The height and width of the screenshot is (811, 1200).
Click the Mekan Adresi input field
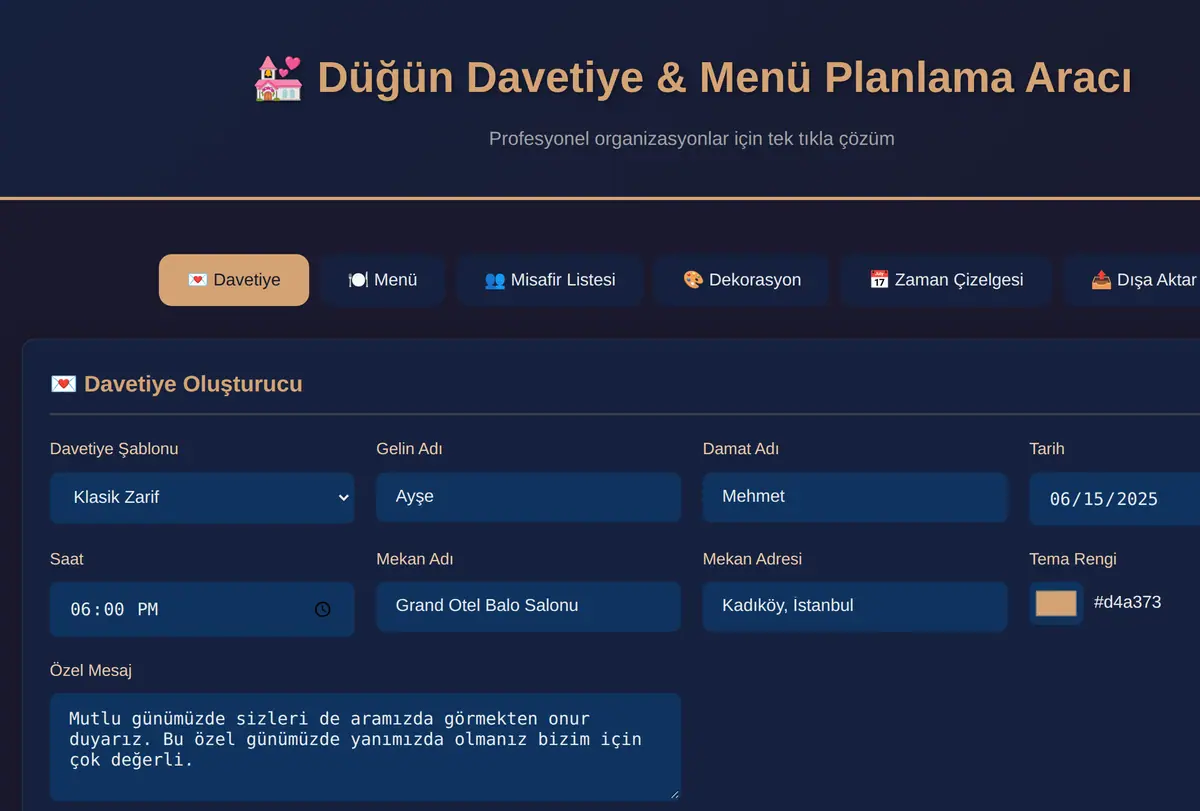(x=855, y=606)
